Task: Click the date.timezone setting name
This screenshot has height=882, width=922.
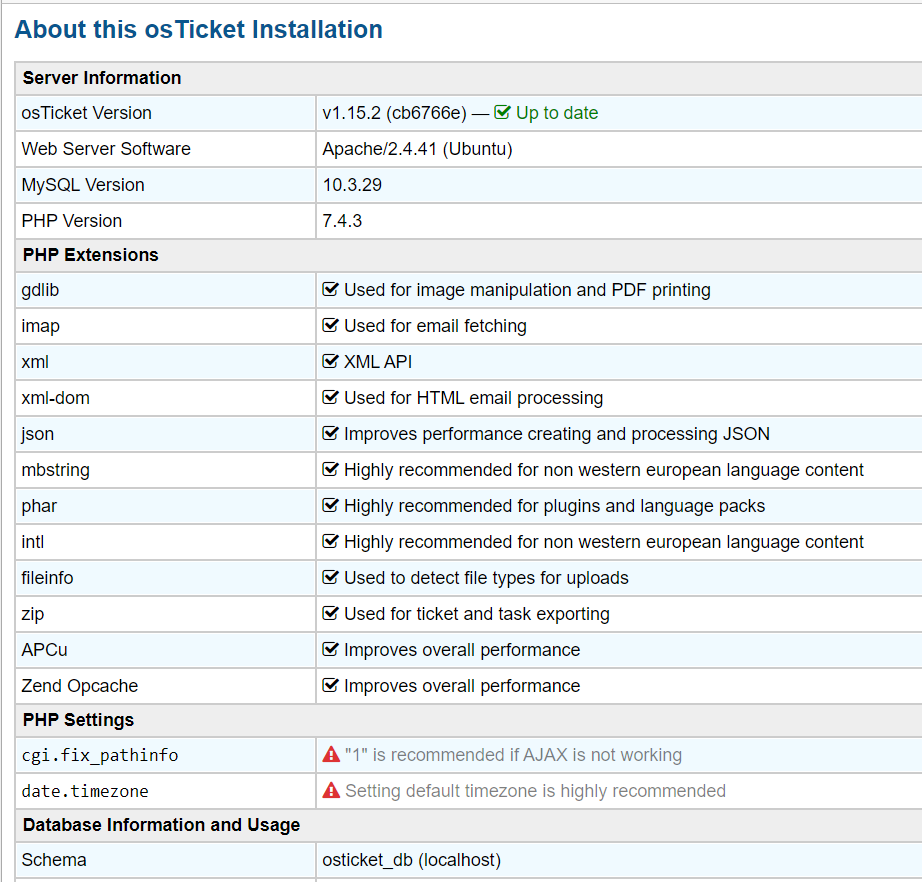Action: point(85,791)
